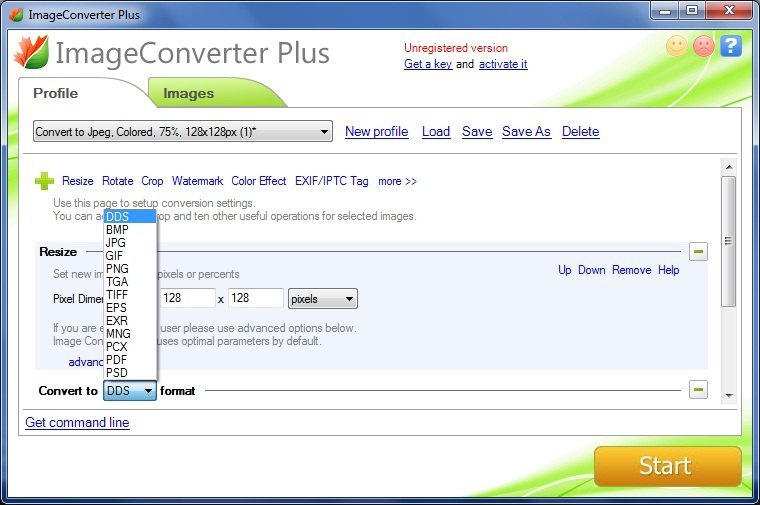This screenshot has height=505, width=760.
Task: Click the Delete profile link
Action: (581, 131)
